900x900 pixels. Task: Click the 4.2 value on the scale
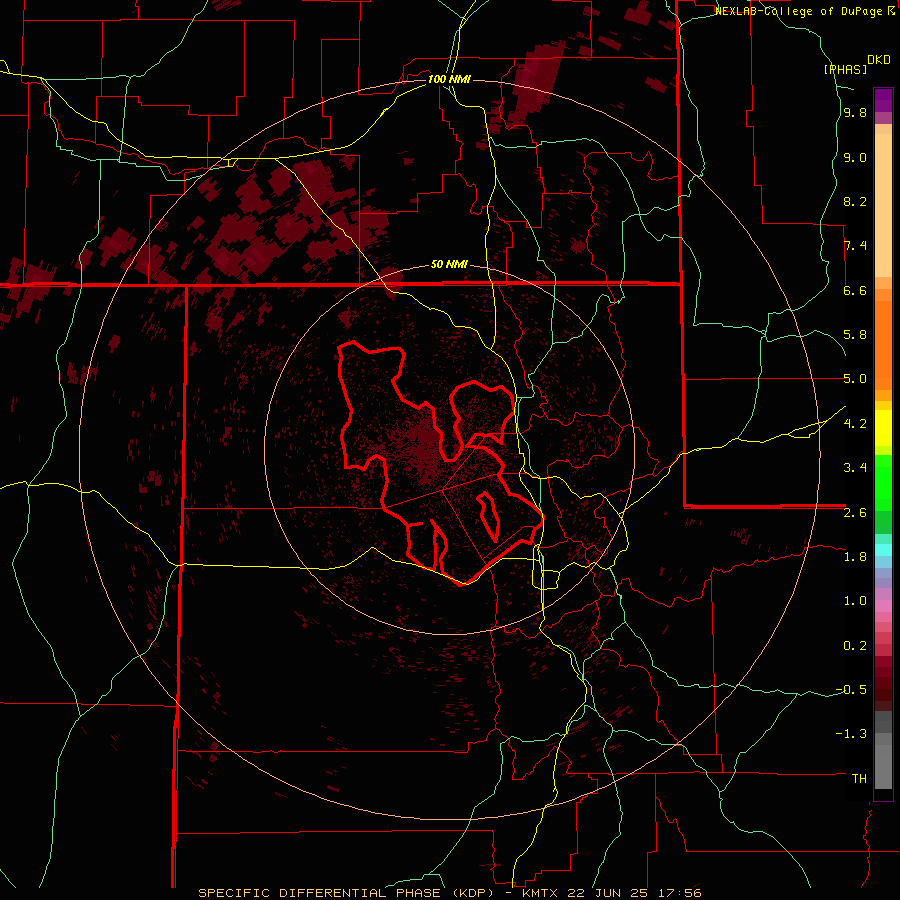tap(855, 424)
